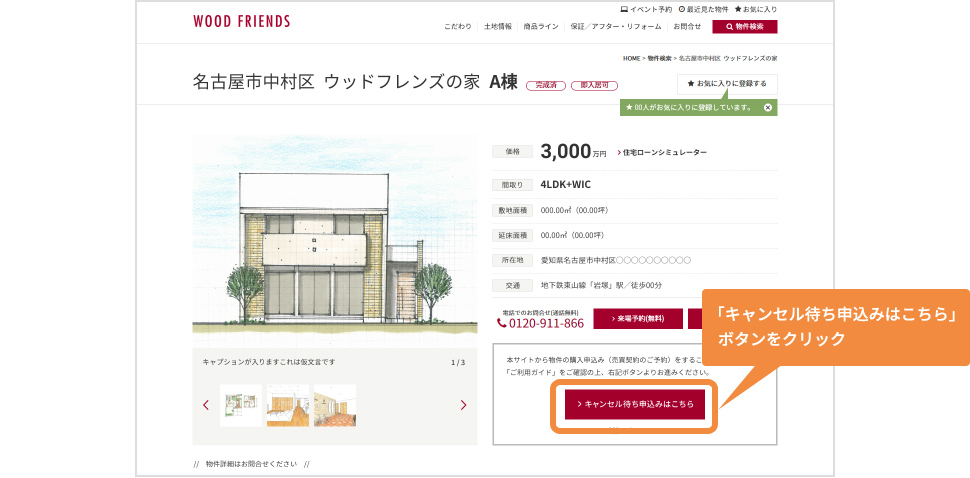The width and height of the screenshot is (970, 478).
Task: Show next image with right arrow
Action: tap(463, 405)
